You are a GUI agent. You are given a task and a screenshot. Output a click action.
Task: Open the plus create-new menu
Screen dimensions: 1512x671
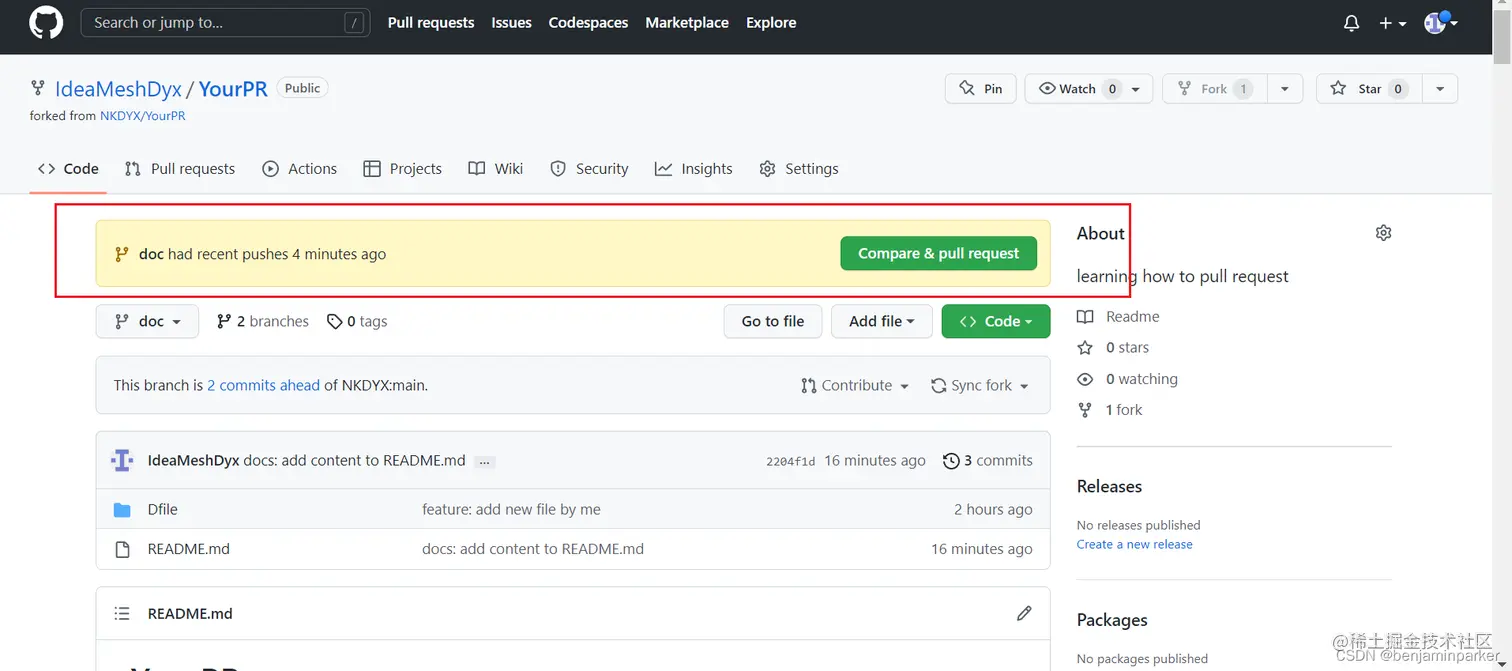coord(1392,22)
